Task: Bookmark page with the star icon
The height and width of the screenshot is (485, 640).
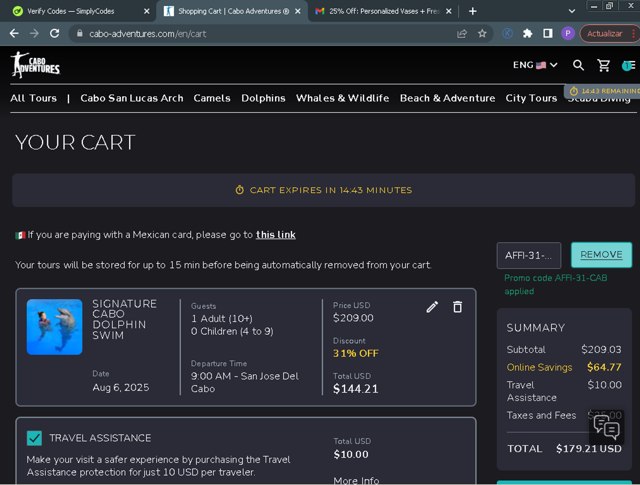Action: coord(482,33)
